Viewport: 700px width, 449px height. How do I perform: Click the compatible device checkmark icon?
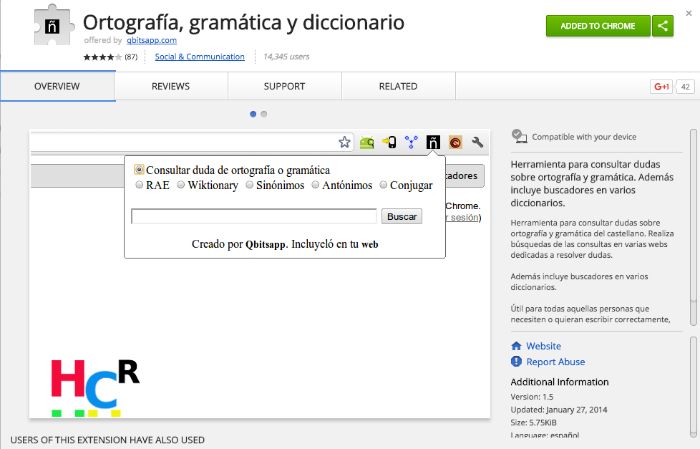[519, 136]
